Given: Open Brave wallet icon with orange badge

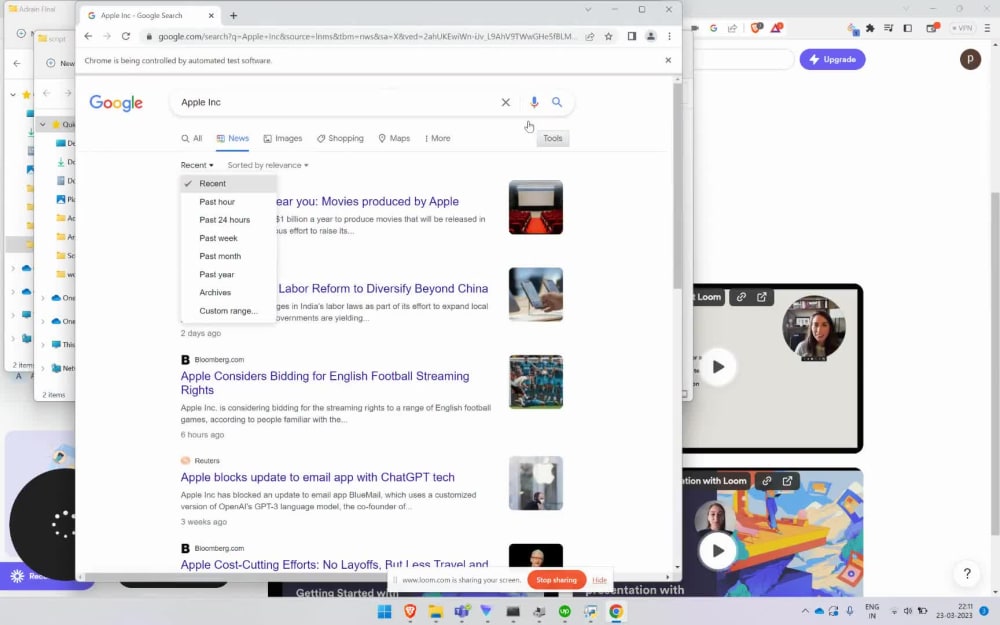Looking at the screenshot, I should pyautogui.click(x=932, y=28).
